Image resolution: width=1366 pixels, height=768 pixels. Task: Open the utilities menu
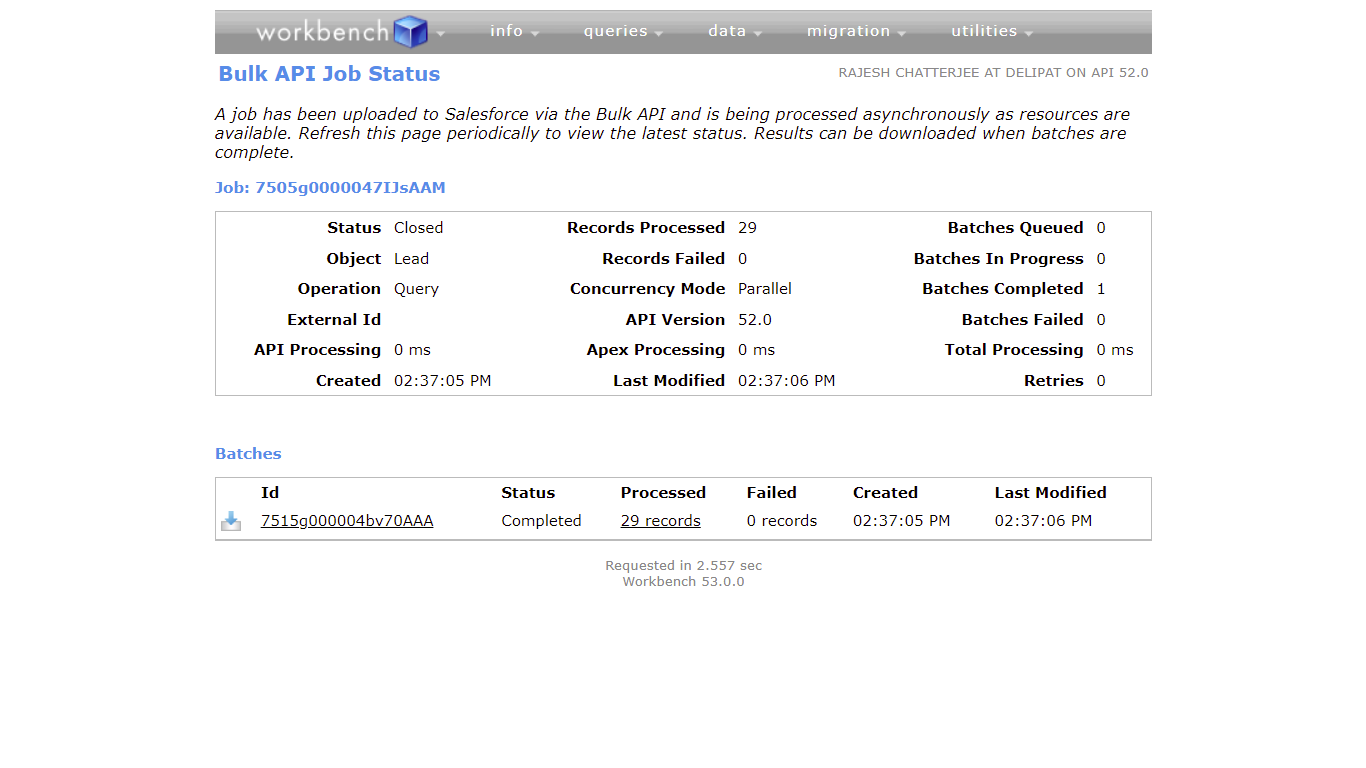pos(992,31)
